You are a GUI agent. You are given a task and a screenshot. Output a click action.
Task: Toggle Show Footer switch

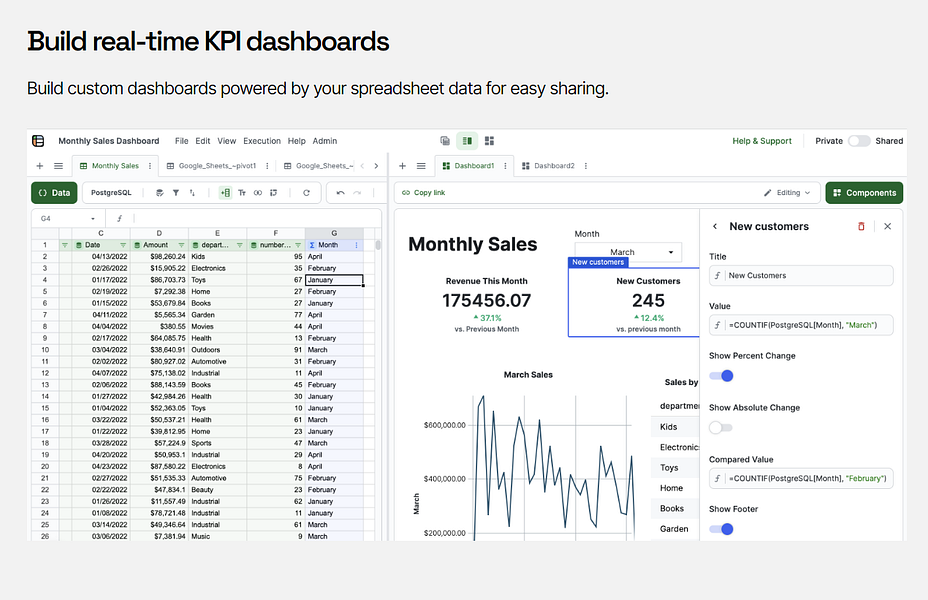(721, 529)
